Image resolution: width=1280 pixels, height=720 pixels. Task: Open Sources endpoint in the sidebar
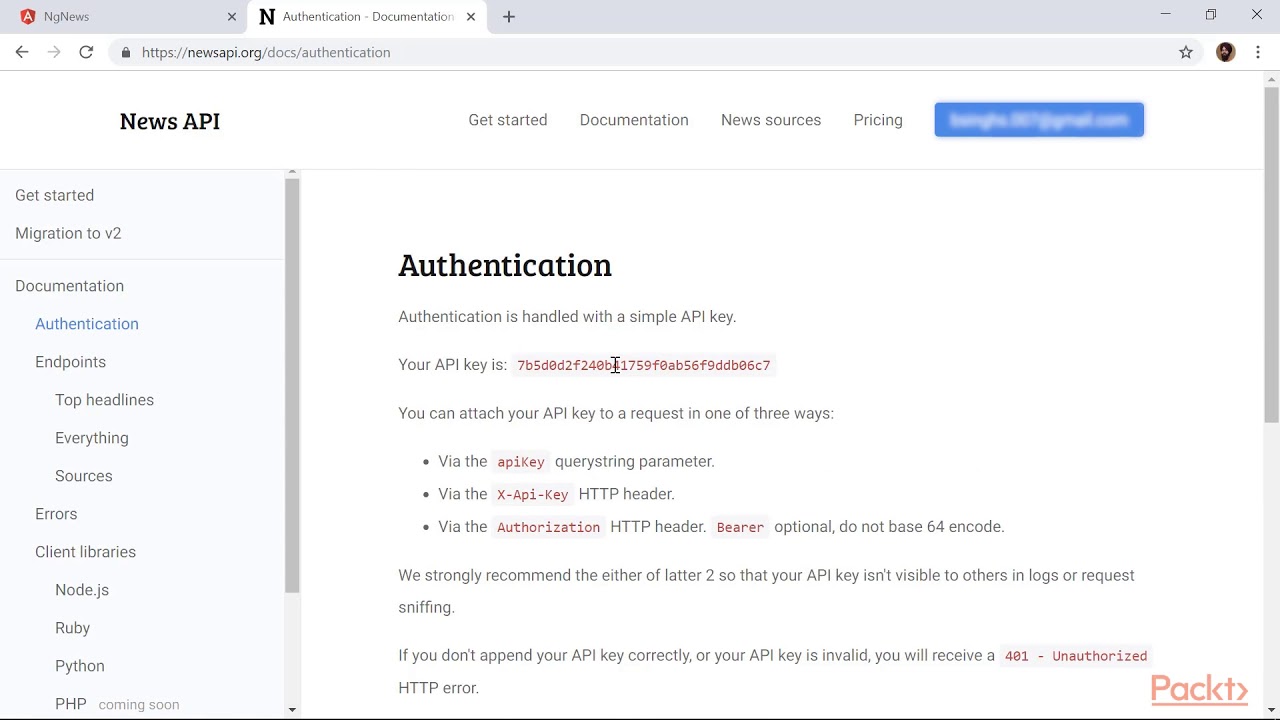pyautogui.click(x=84, y=476)
